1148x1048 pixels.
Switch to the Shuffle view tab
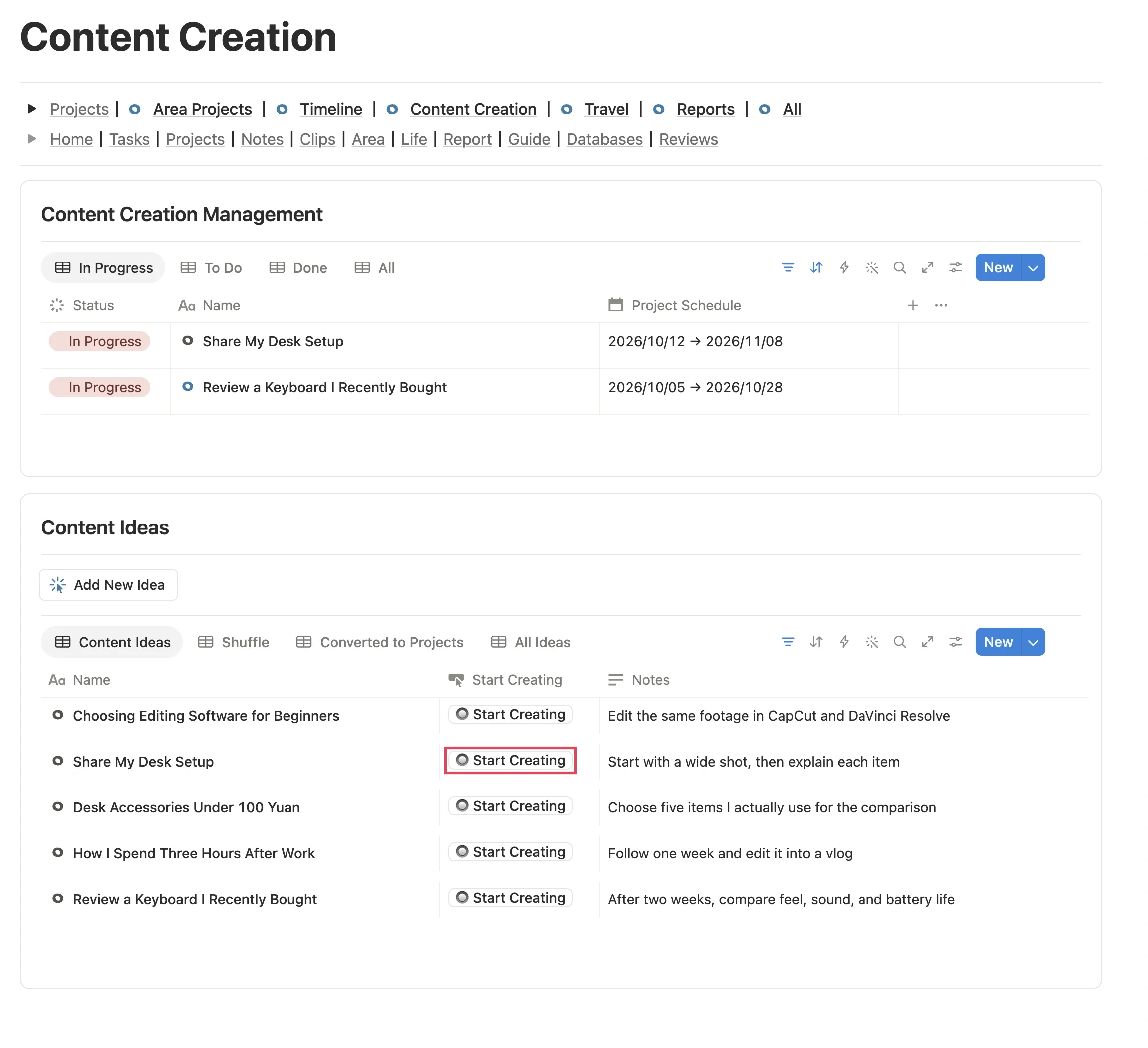[x=233, y=642]
